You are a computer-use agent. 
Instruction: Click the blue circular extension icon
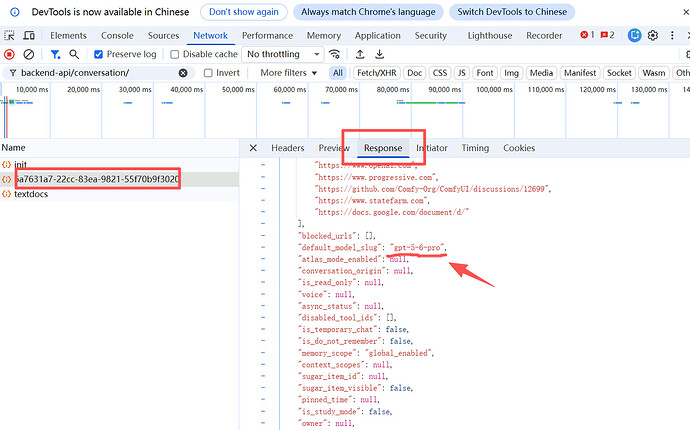634,35
